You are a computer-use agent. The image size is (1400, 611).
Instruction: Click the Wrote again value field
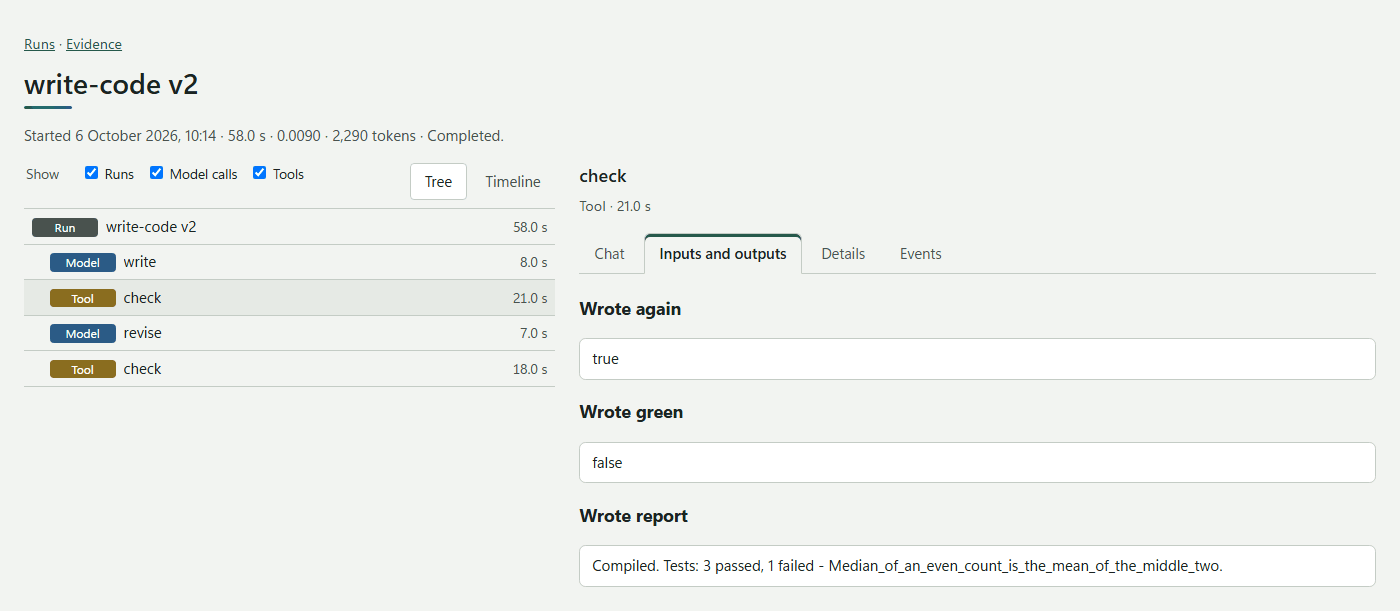pos(977,359)
